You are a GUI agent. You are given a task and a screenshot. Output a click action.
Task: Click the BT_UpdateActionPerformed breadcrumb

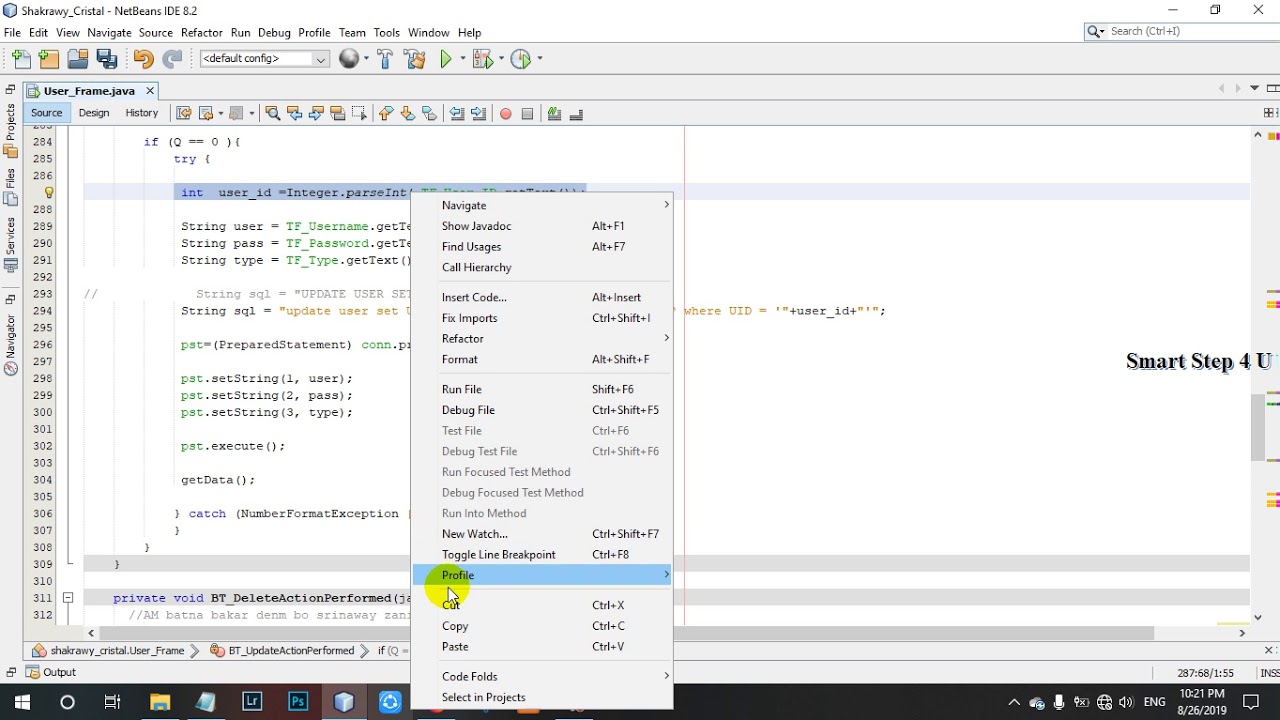click(x=283, y=651)
